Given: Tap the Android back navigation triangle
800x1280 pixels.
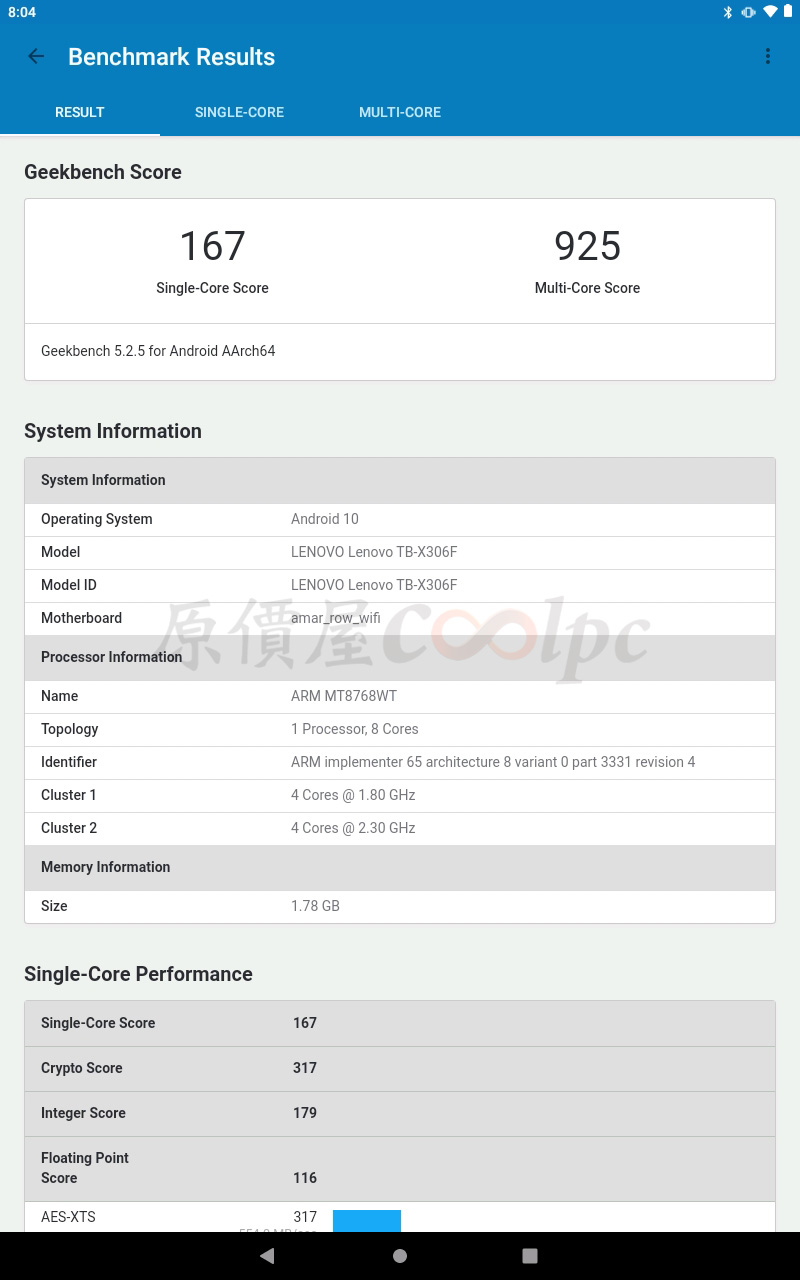Looking at the screenshot, I should (x=267, y=1256).
